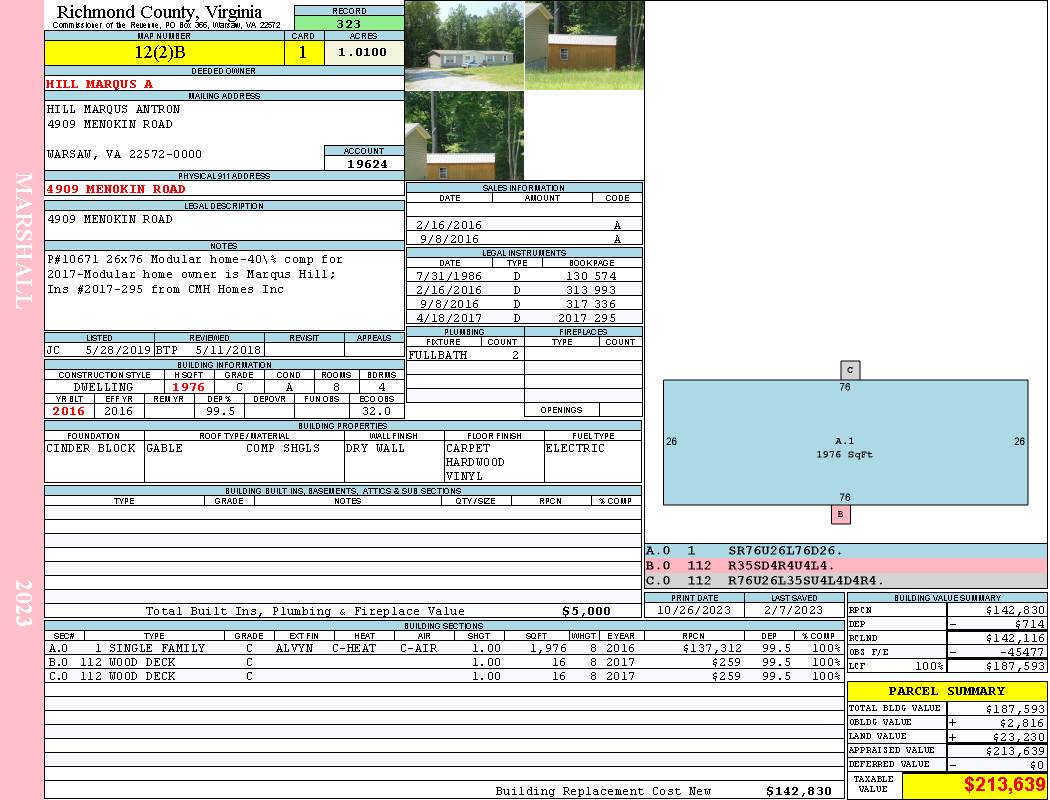Screen dimensions: 1050x800
Task: Open the lower shed photo under the house
Action: 464,135
